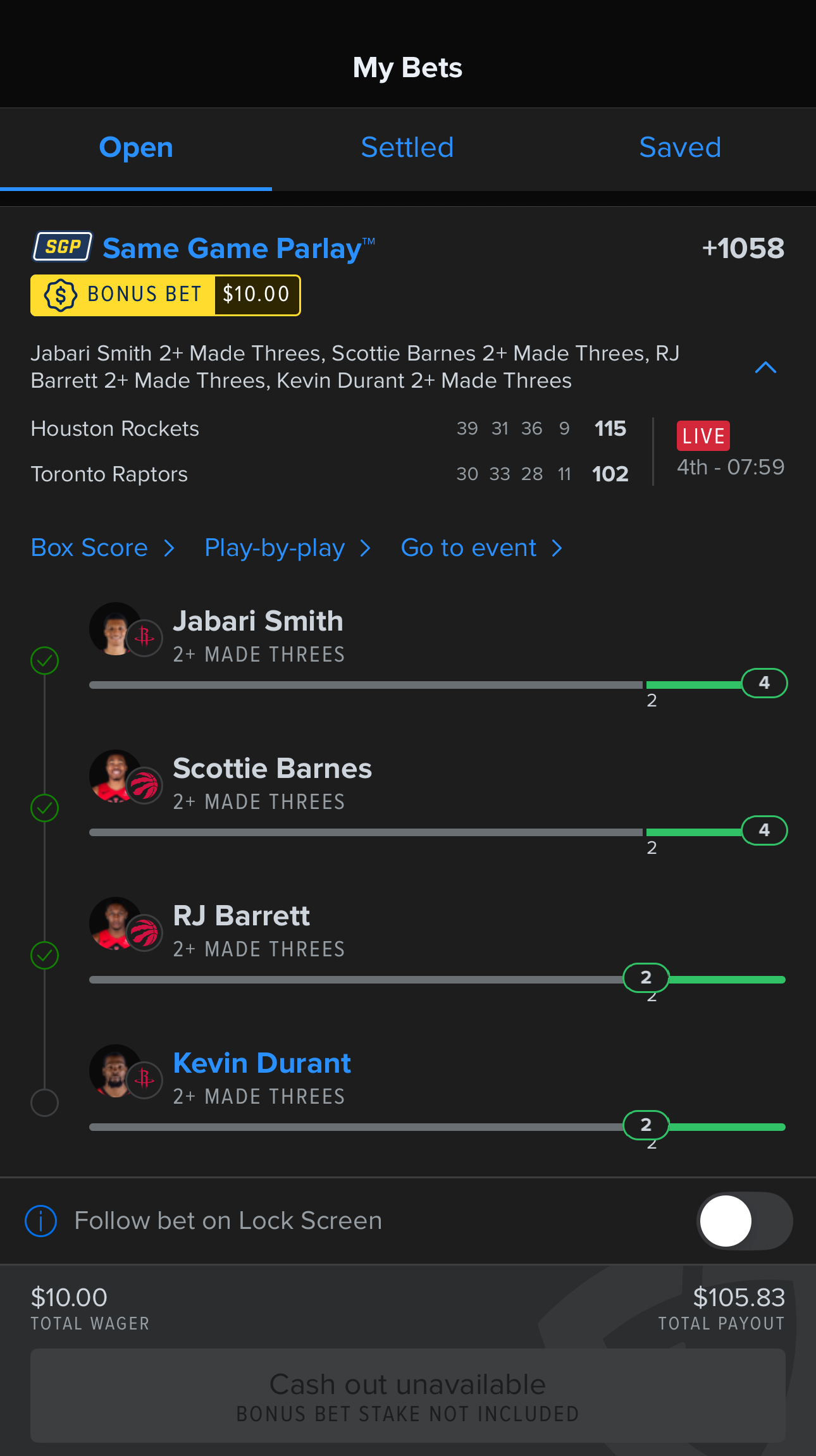Tap the SGP badge icon
The width and height of the screenshot is (816, 1456).
pyautogui.click(x=63, y=247)
